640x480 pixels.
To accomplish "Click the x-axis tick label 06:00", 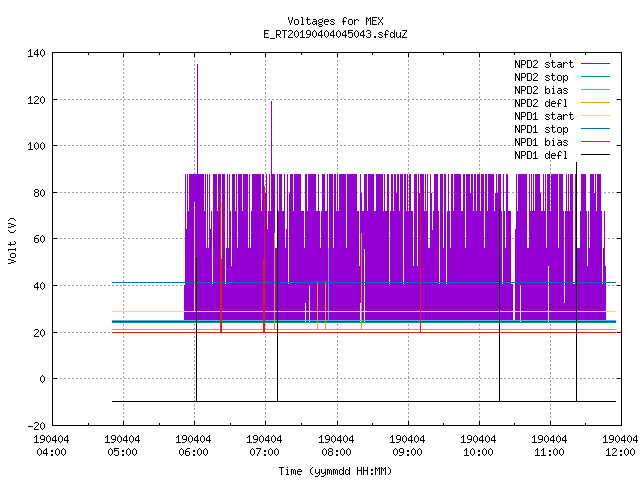I will [x=193, y=453].
